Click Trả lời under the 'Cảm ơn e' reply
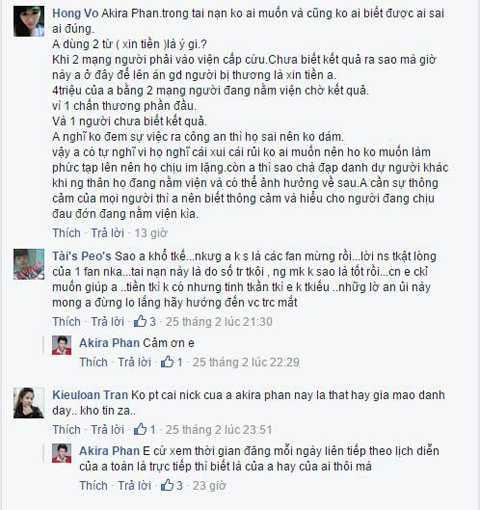 click(135, 362)
